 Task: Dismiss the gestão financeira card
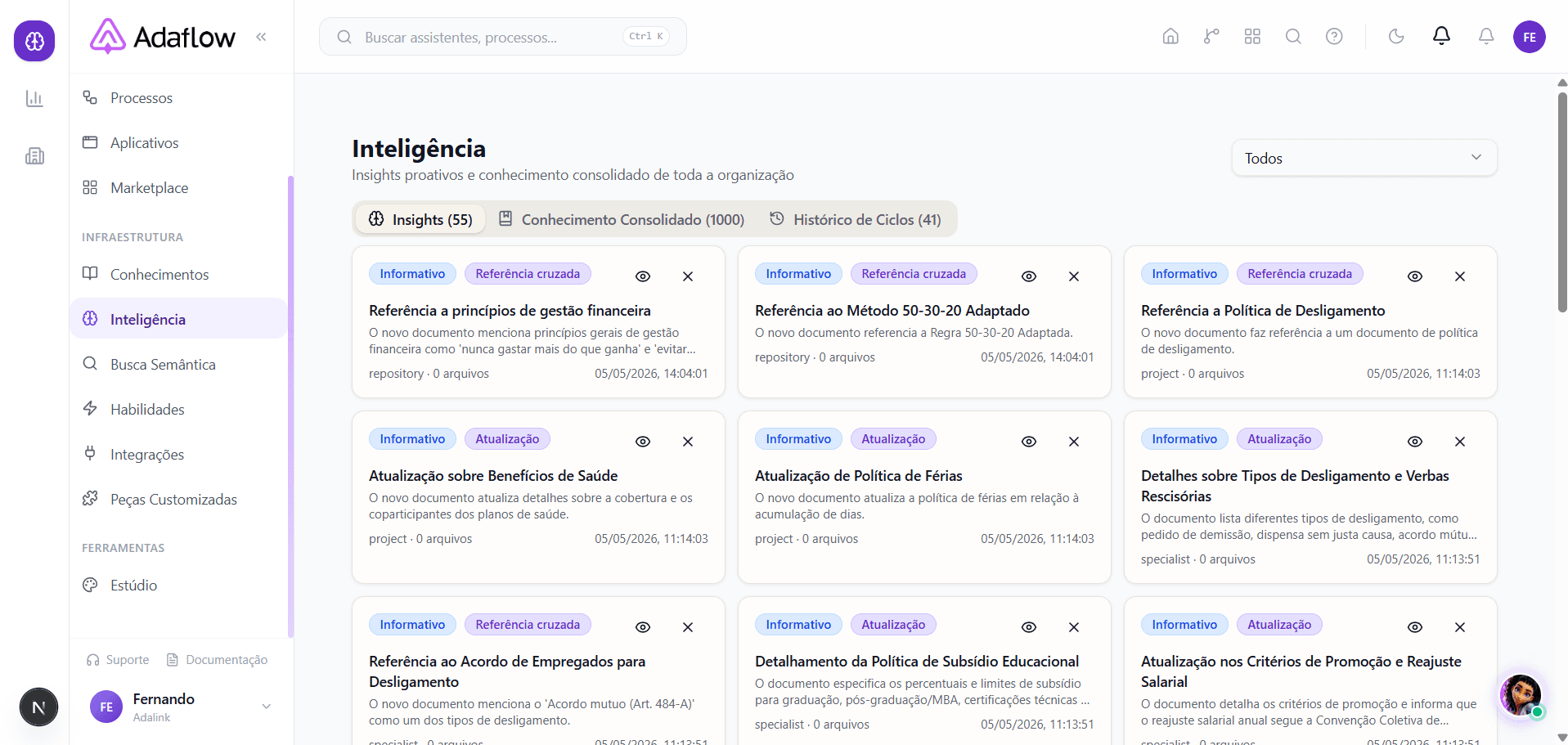tap(688, 276)
